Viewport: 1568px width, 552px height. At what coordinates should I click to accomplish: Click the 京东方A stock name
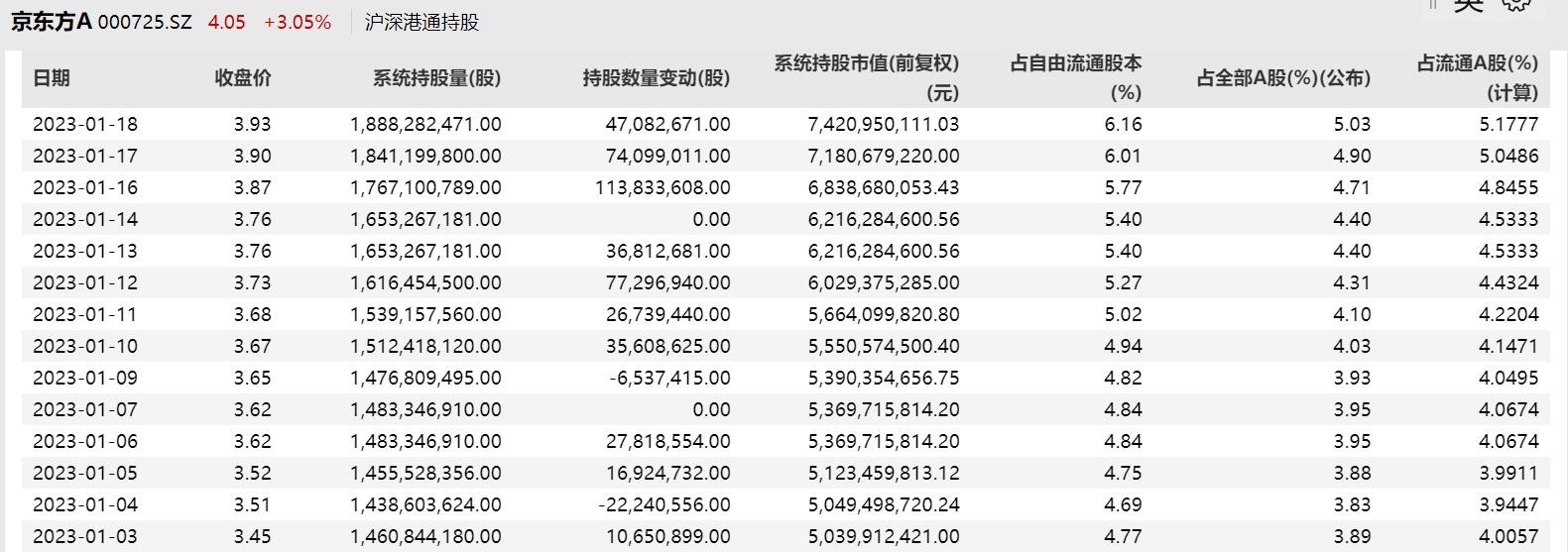(x=51, y=22)
